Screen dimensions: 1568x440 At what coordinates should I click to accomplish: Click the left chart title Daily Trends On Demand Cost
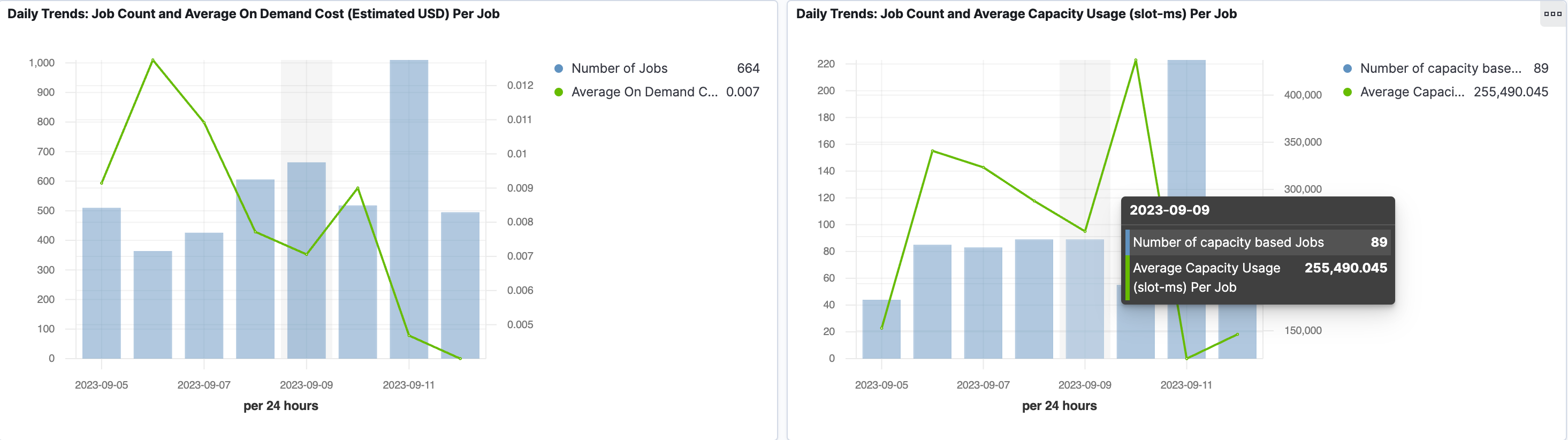click(x=253, y=13)
